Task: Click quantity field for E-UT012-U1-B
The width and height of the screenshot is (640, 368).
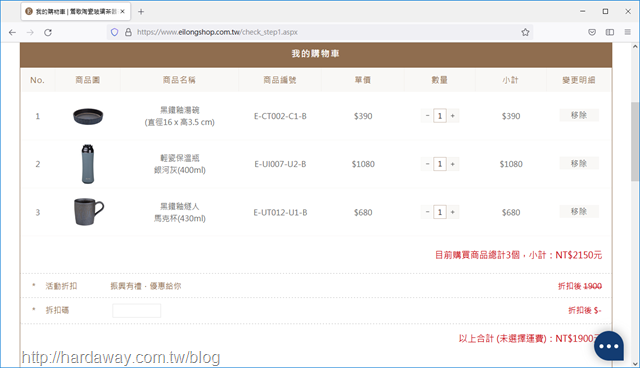Action: pyautogui.click(x=440, y=212)
